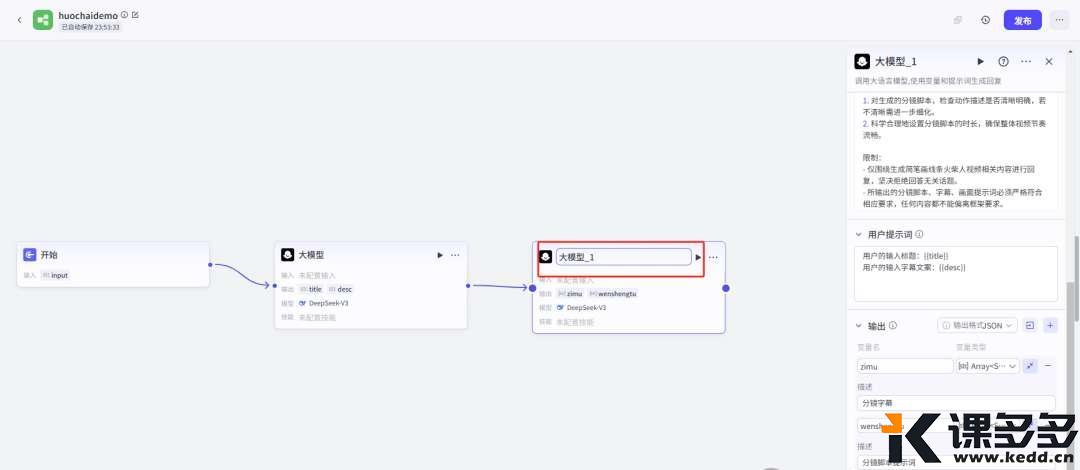The height and width of the screenshot is (470, 1080).
Task: Click the import icon beside the output format
Action: coord(1030,325)
